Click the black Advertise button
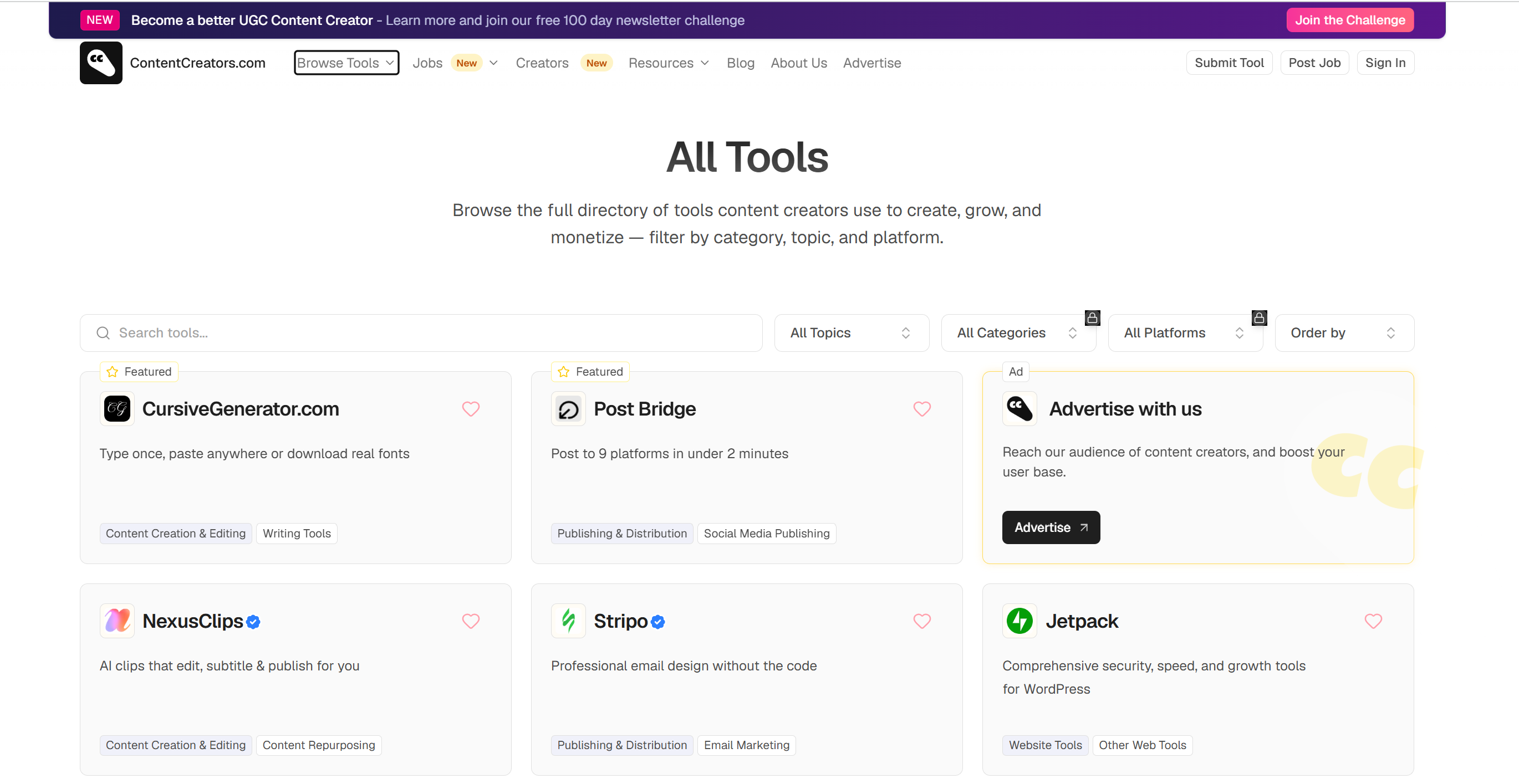Screen dimensions: 1519x784 point(1051,527)
